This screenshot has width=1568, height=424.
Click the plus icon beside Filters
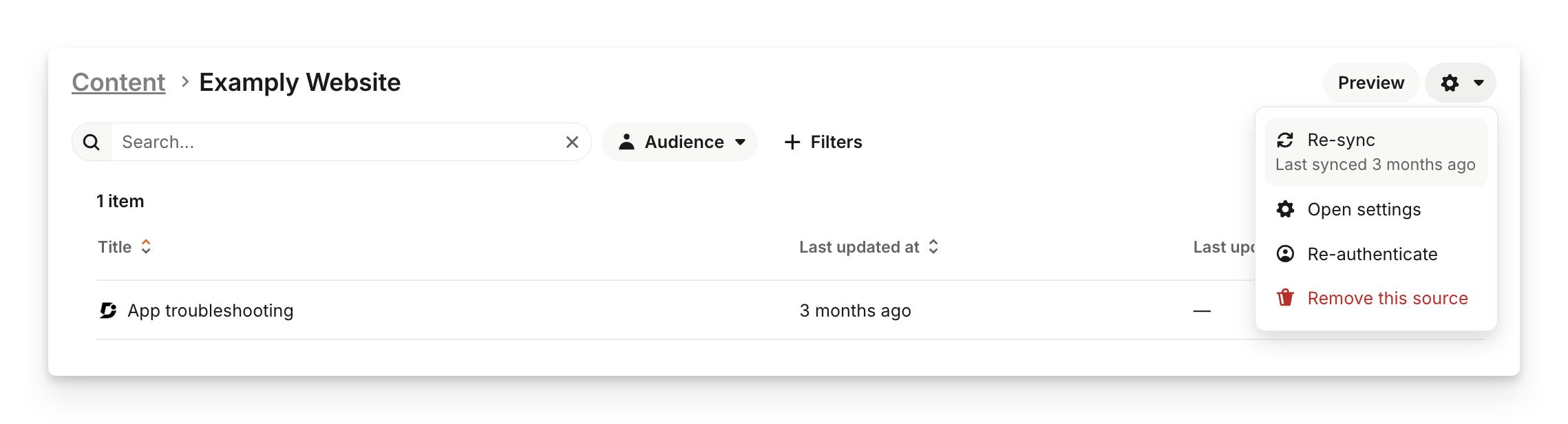point(792,142)
